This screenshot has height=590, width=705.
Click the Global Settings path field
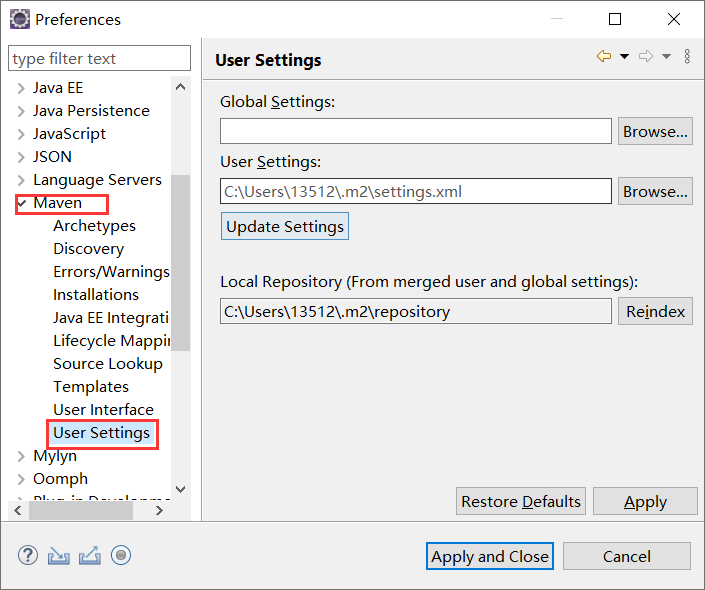416,131
